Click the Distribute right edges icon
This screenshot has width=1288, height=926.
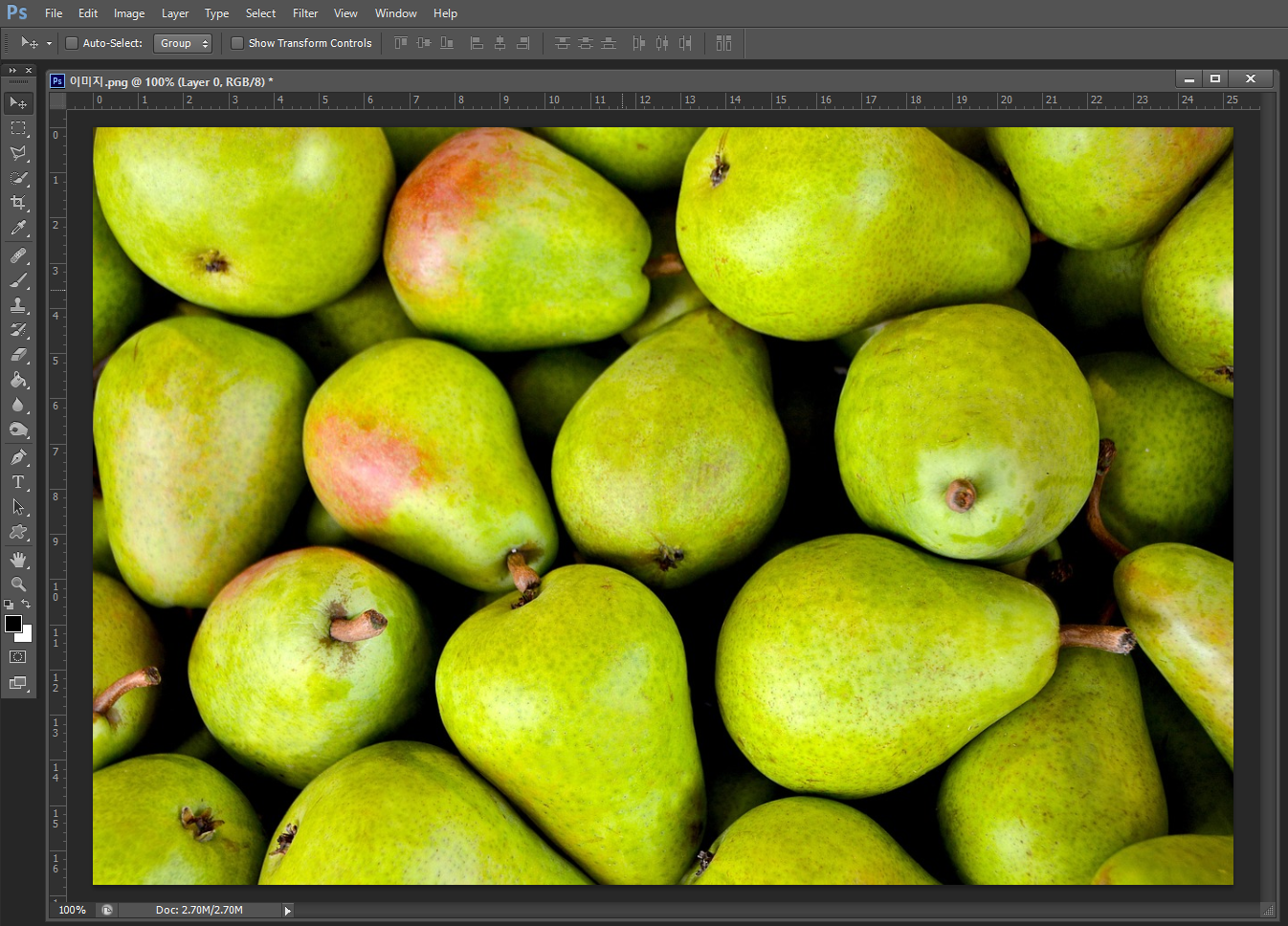click(684, 43)
